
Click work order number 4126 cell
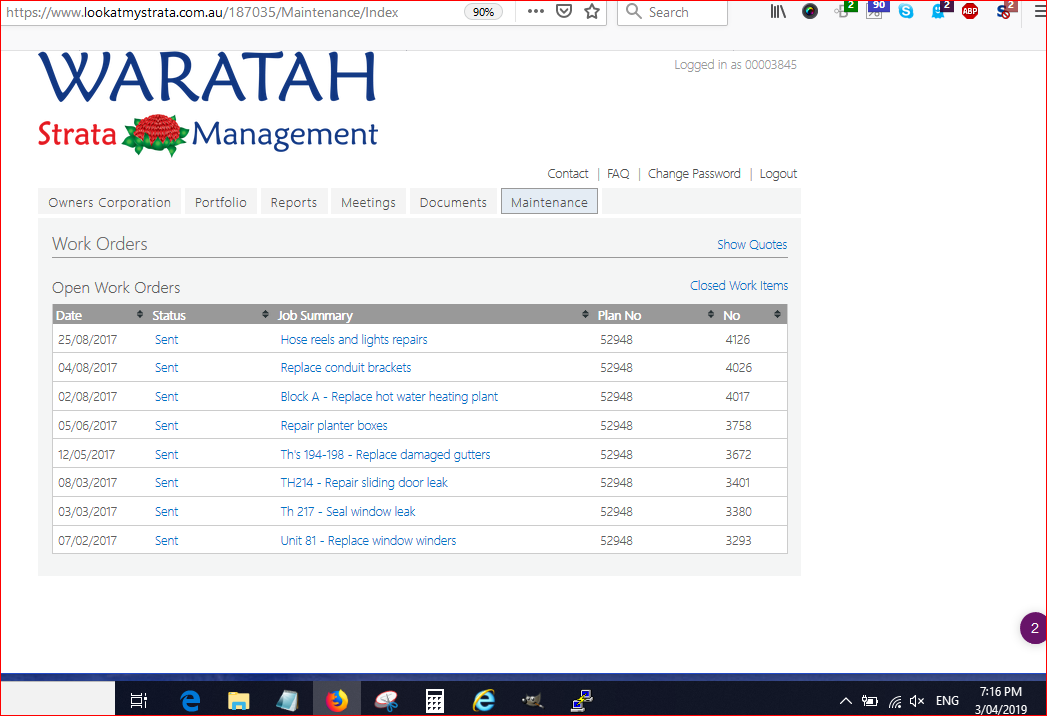pyautogui.click(x=738, y=339)
